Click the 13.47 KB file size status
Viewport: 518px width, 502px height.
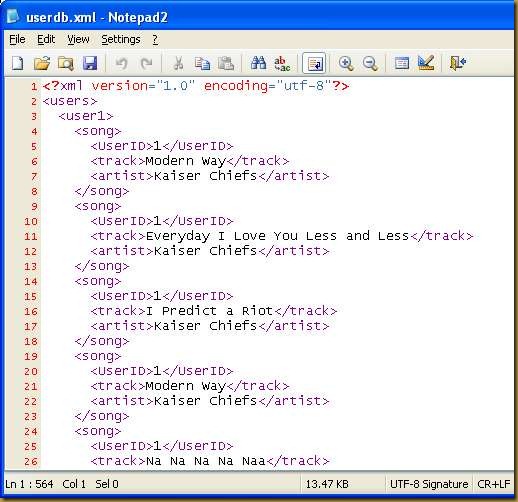click(x=327, y=484)
